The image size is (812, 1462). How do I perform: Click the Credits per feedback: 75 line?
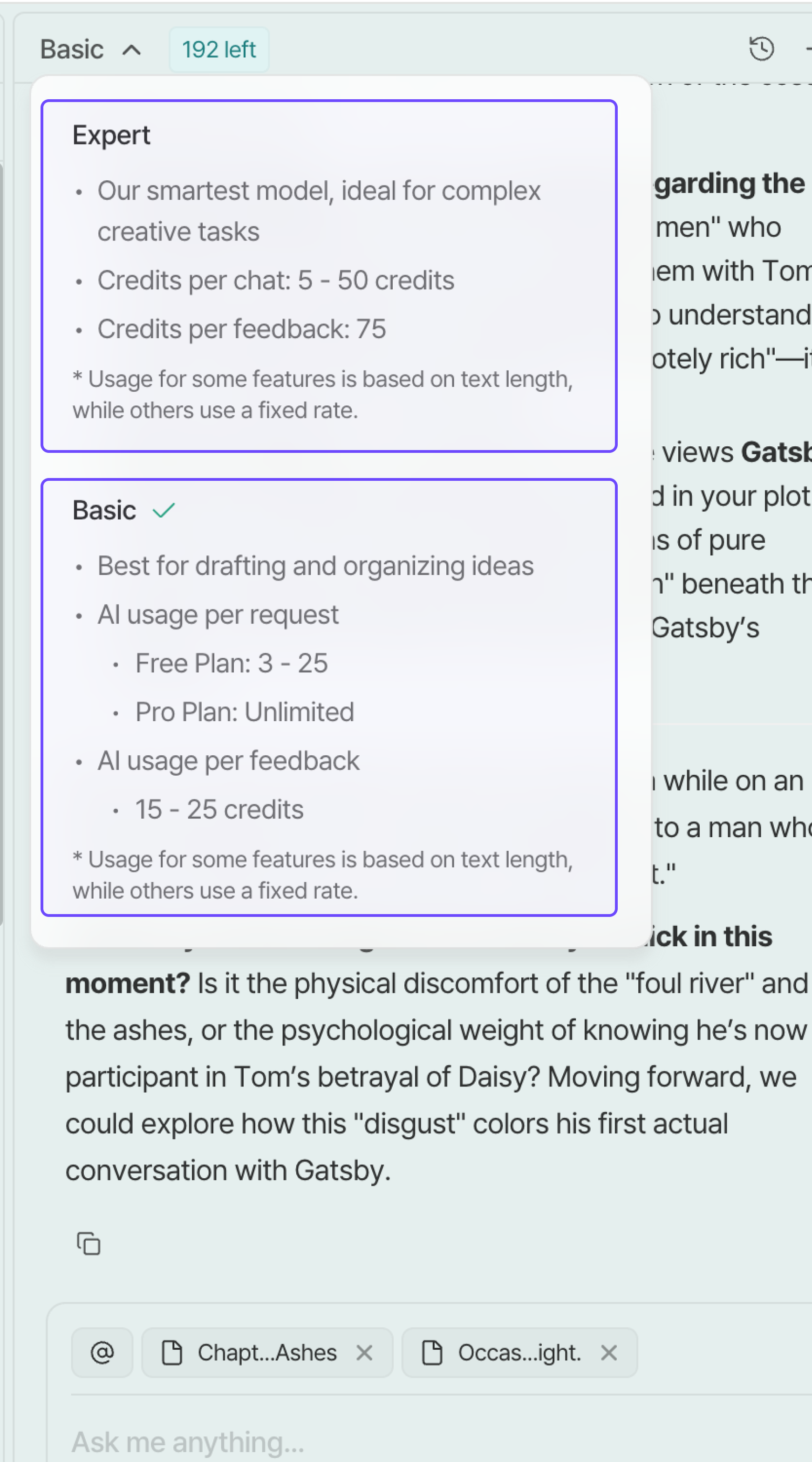[242, 329]
